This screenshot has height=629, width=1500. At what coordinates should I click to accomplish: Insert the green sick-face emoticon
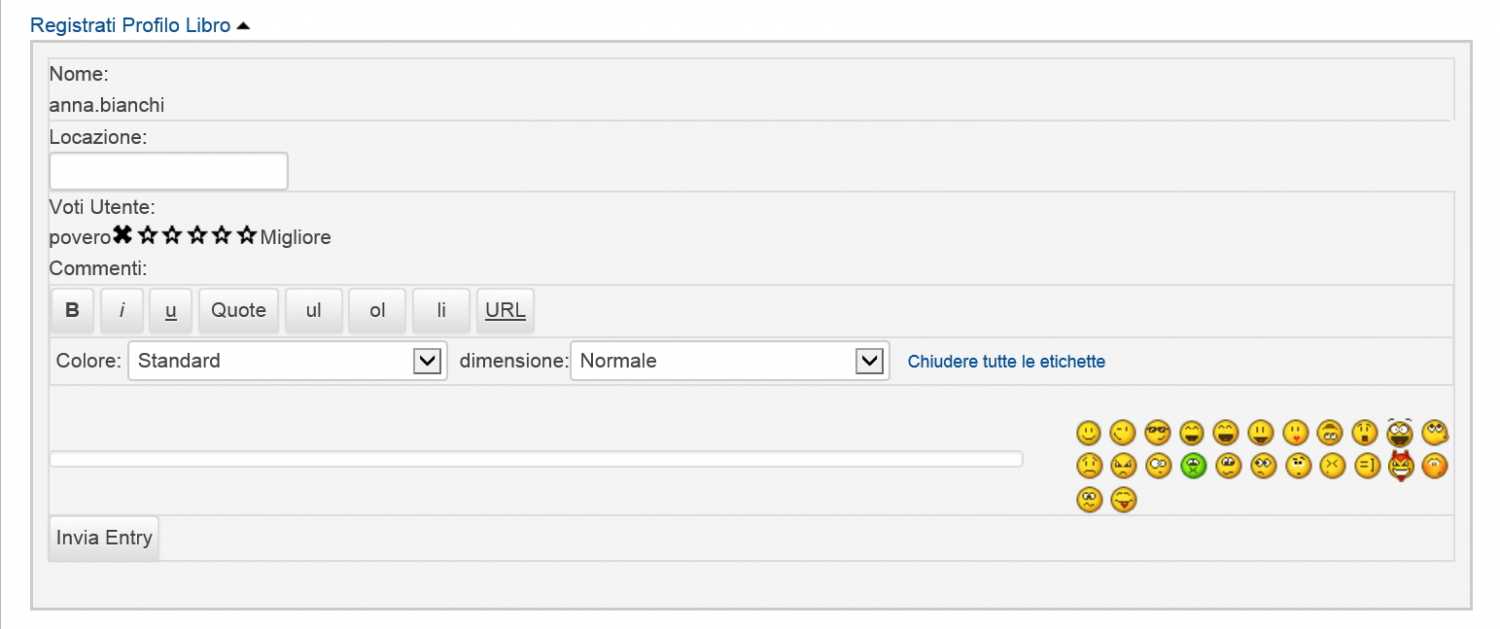tap(1192, 466)
